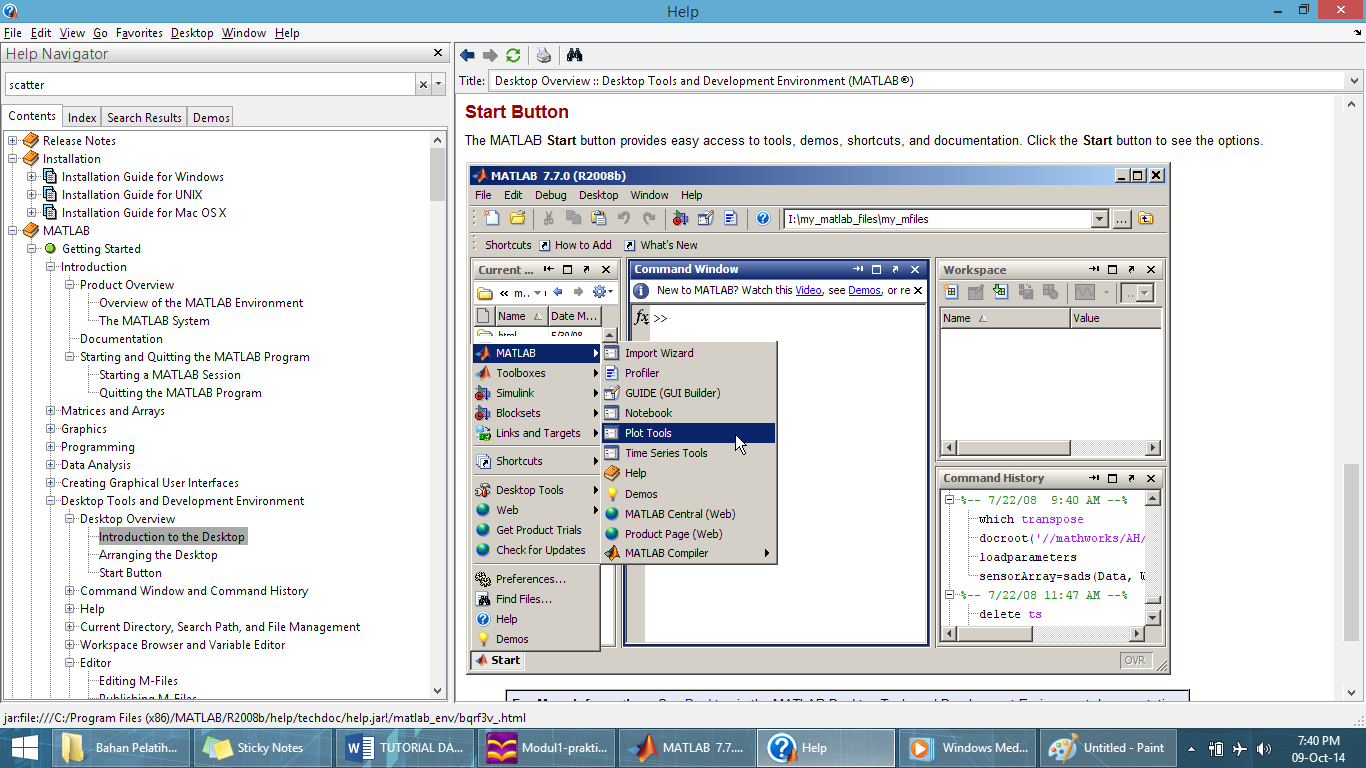Expand the Data Analysis node
This screenshot has height=768, width=1366.
(51, 465)
